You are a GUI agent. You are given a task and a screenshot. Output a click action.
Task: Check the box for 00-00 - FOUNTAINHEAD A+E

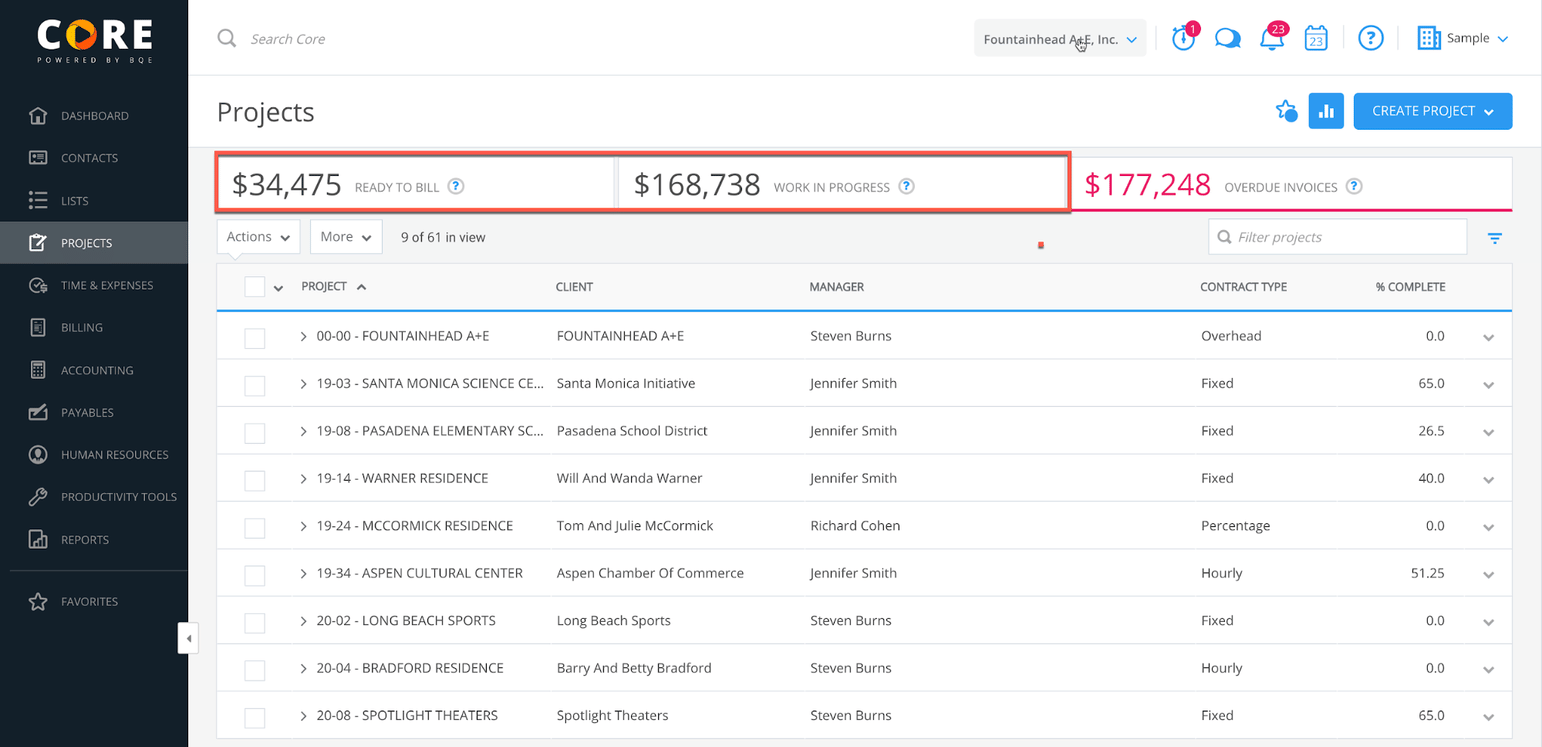(x=255, y=338)
